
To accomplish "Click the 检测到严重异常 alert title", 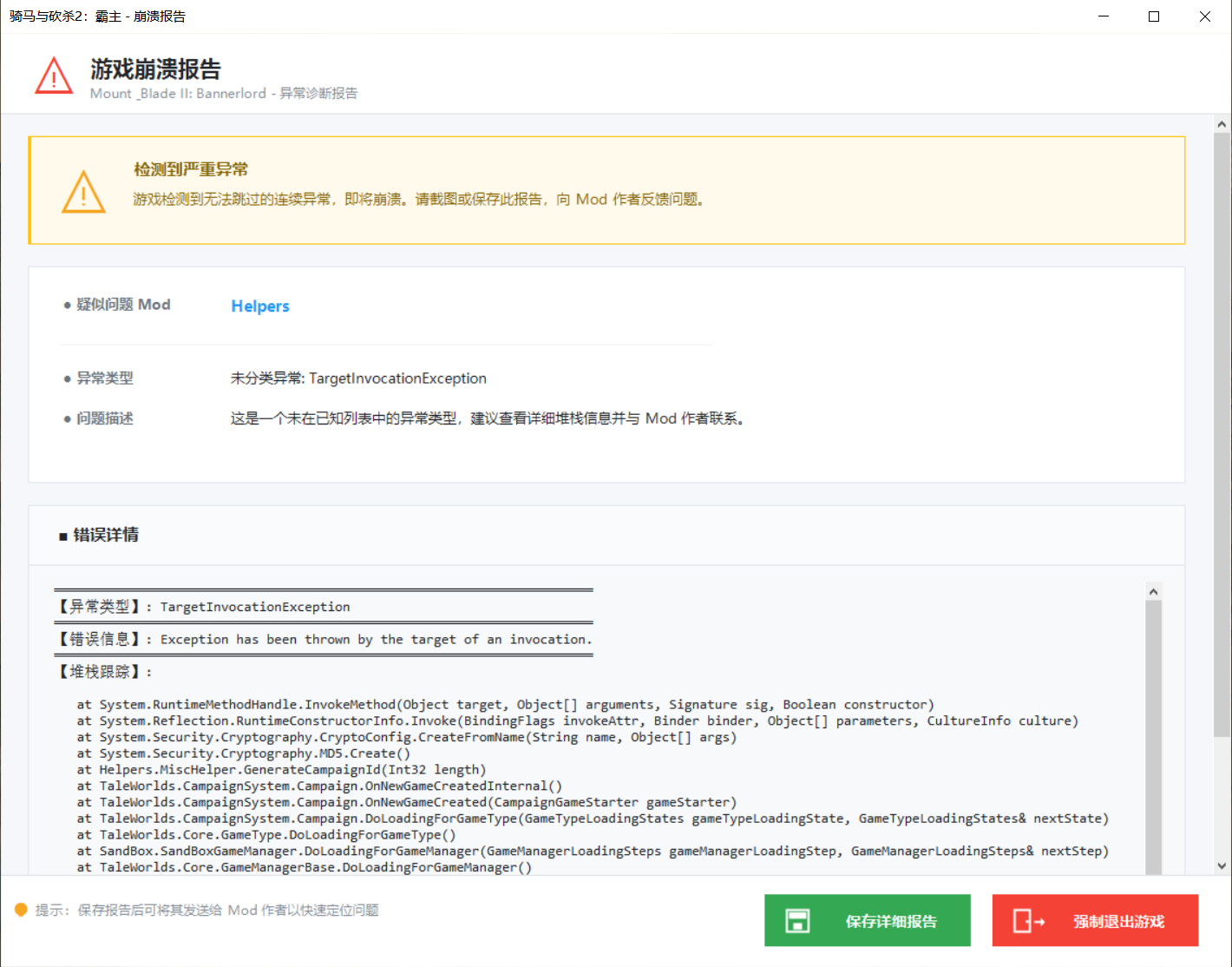I will [x=191, y=169].
